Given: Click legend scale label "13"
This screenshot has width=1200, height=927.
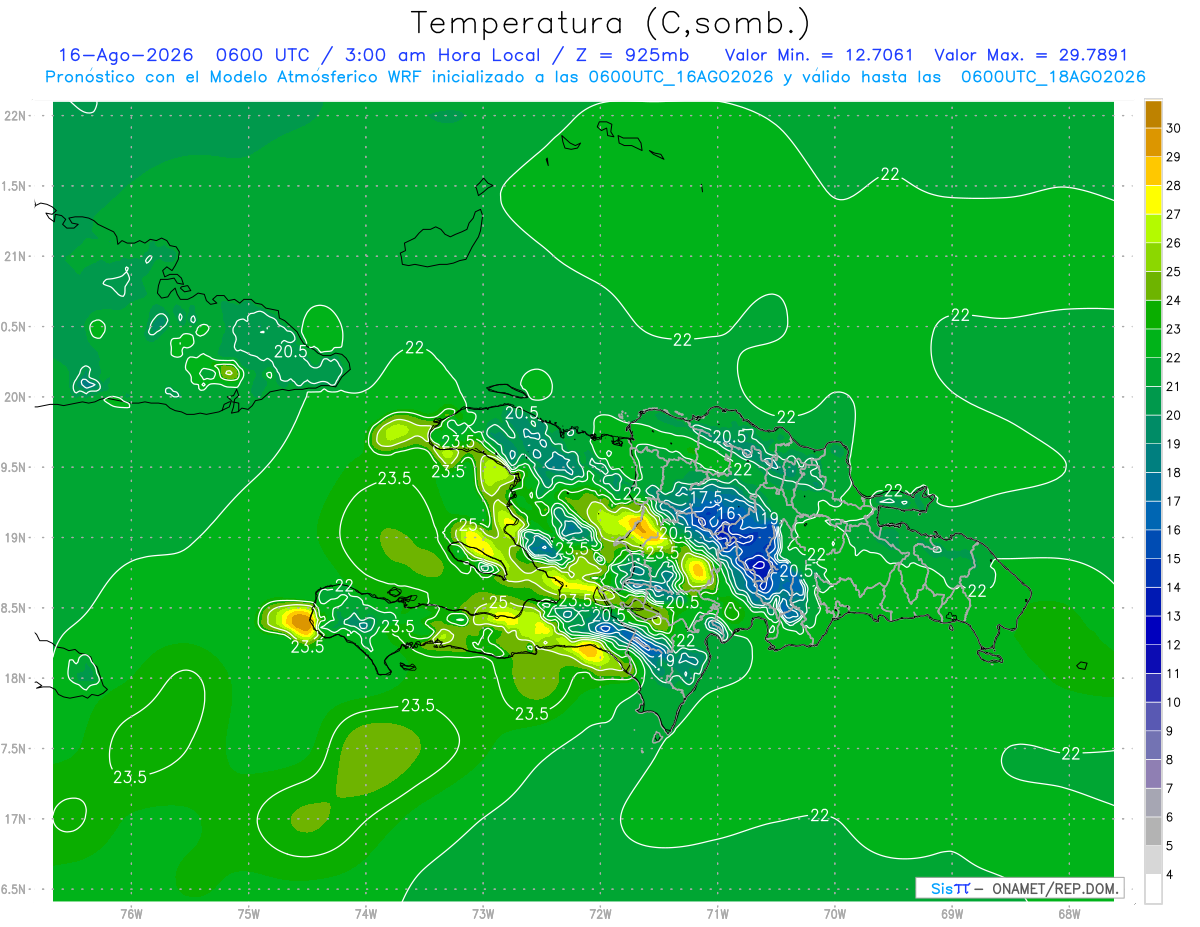Looking at the screenshot, I should [x=1174, y=616].
